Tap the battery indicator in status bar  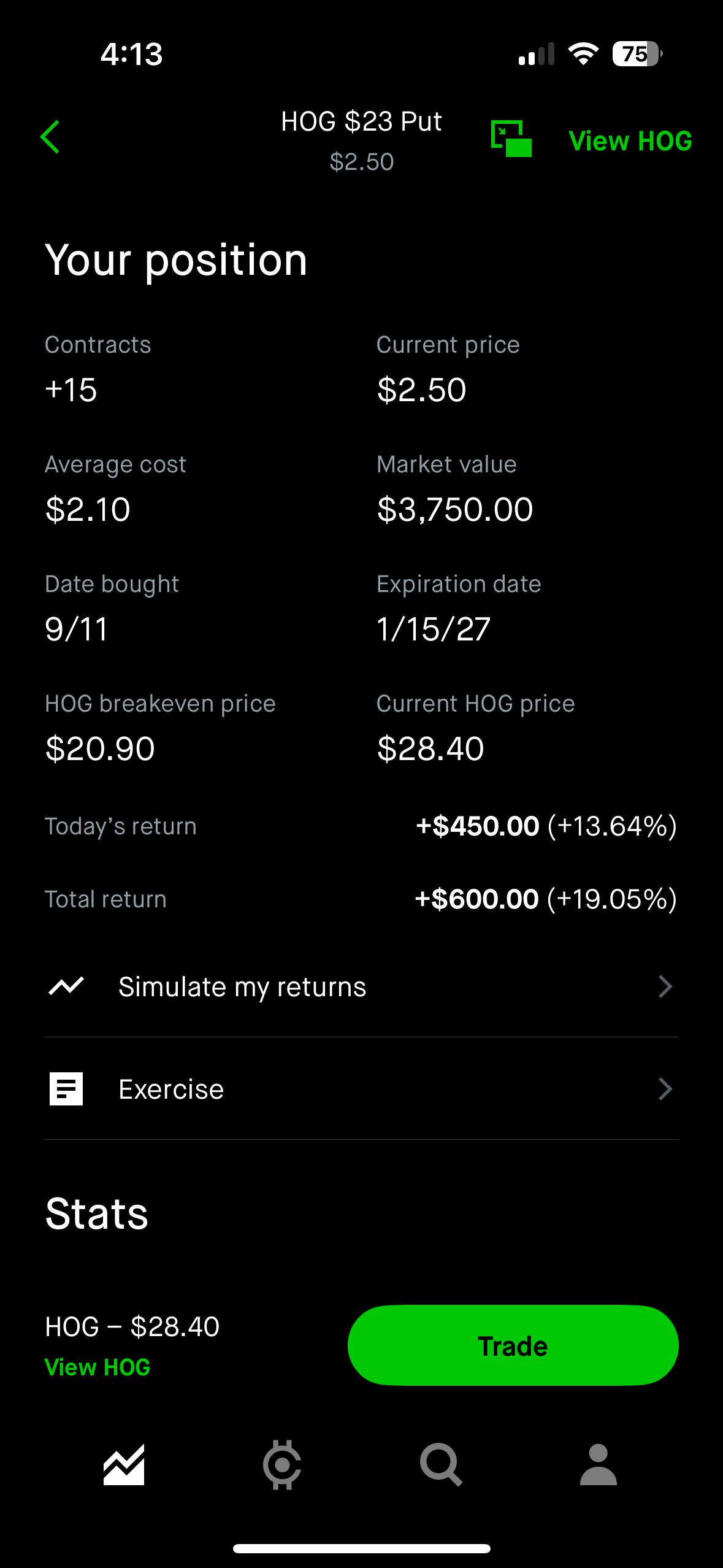click(637, 54)
